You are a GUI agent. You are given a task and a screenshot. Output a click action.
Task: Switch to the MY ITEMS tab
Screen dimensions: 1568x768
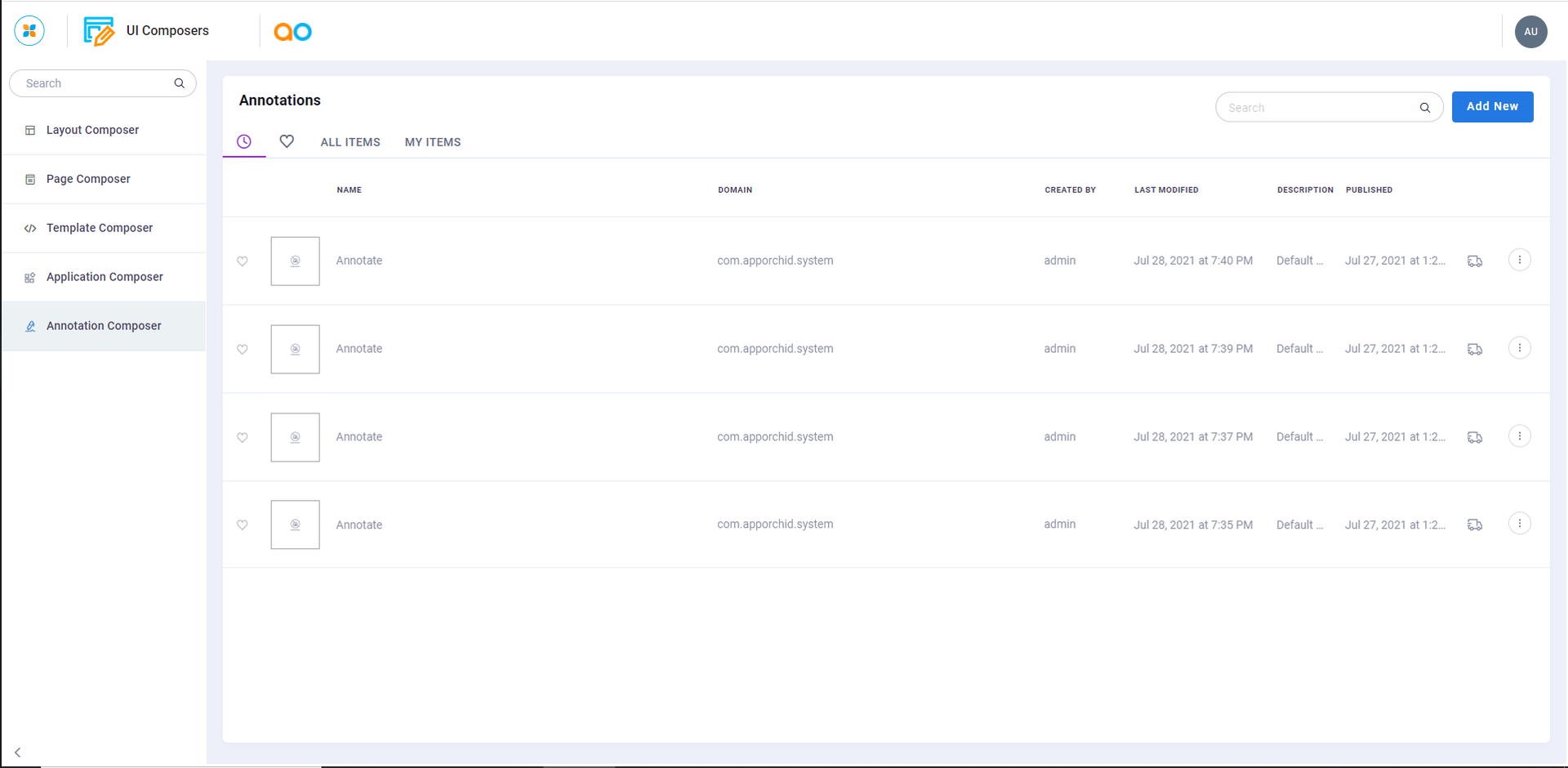pyautogui.click(x=433, y=142)
